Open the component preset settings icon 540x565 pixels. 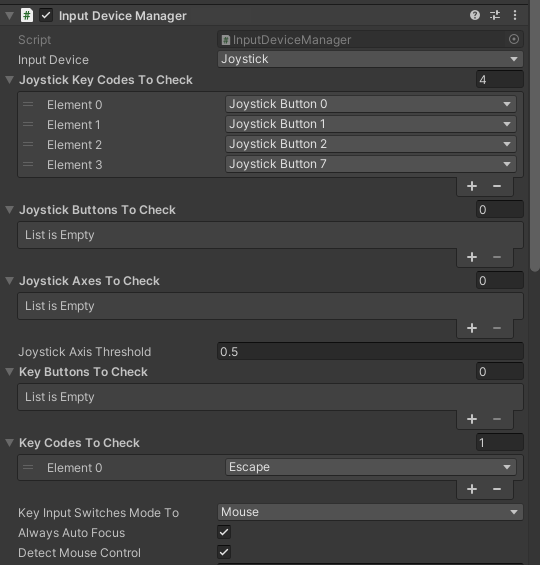tap(495, 15)
